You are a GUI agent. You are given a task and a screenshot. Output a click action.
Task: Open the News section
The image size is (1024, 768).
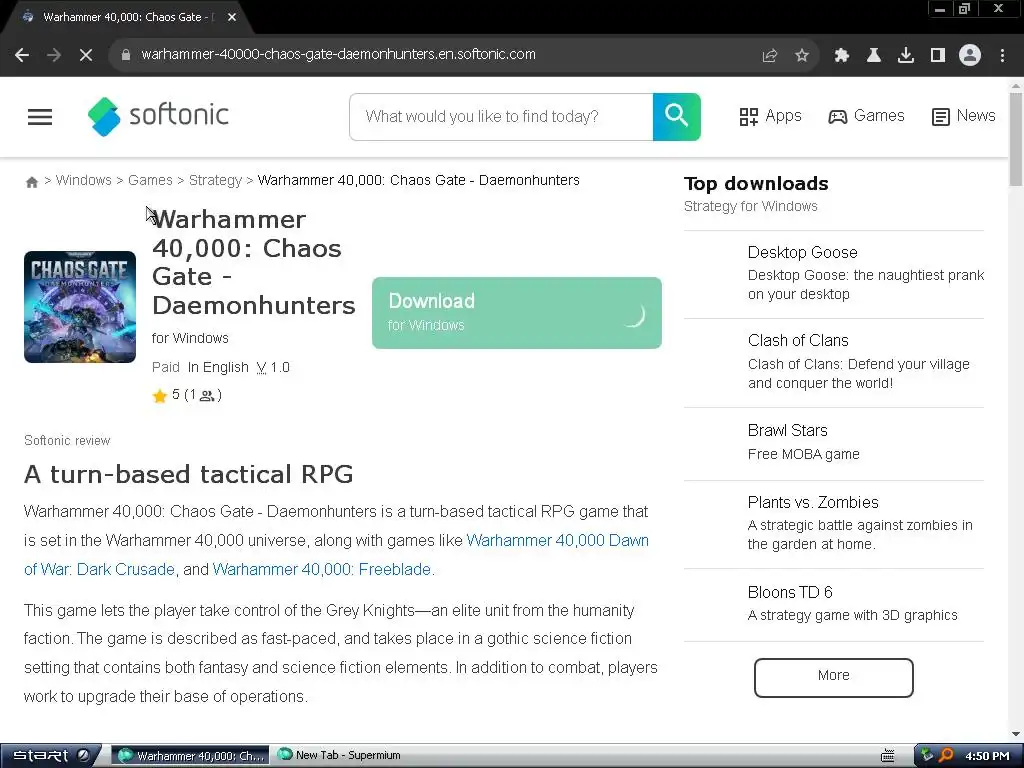click(963, 116)
